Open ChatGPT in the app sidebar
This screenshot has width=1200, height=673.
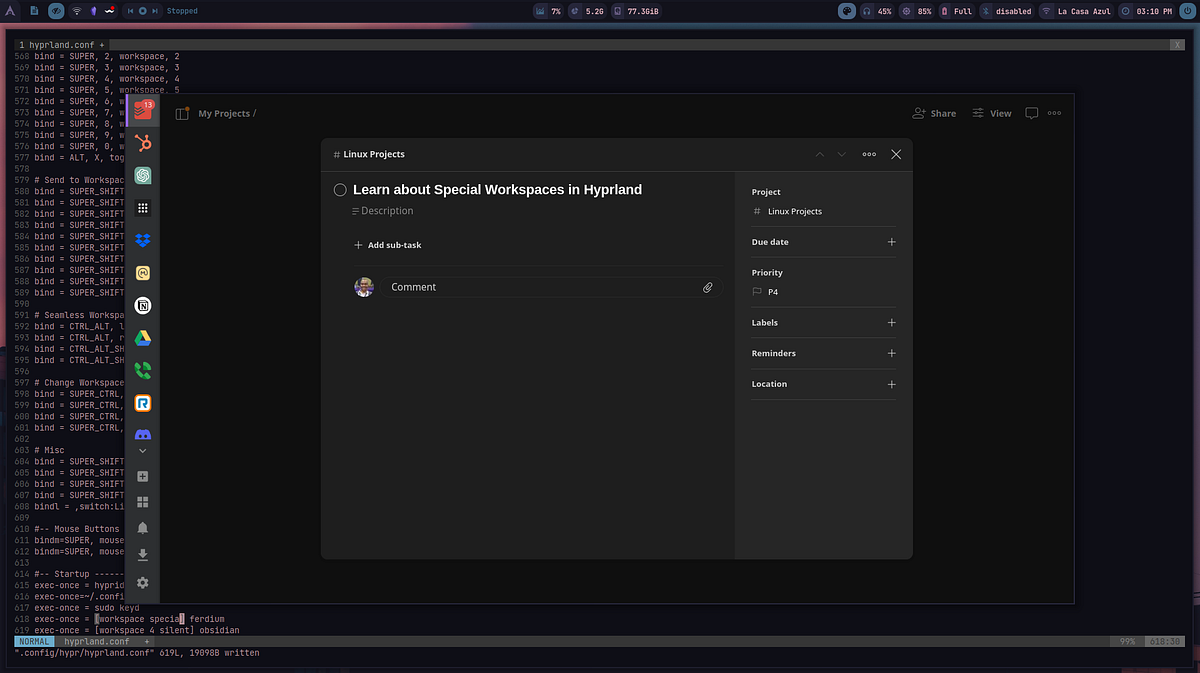click(142, 175)
